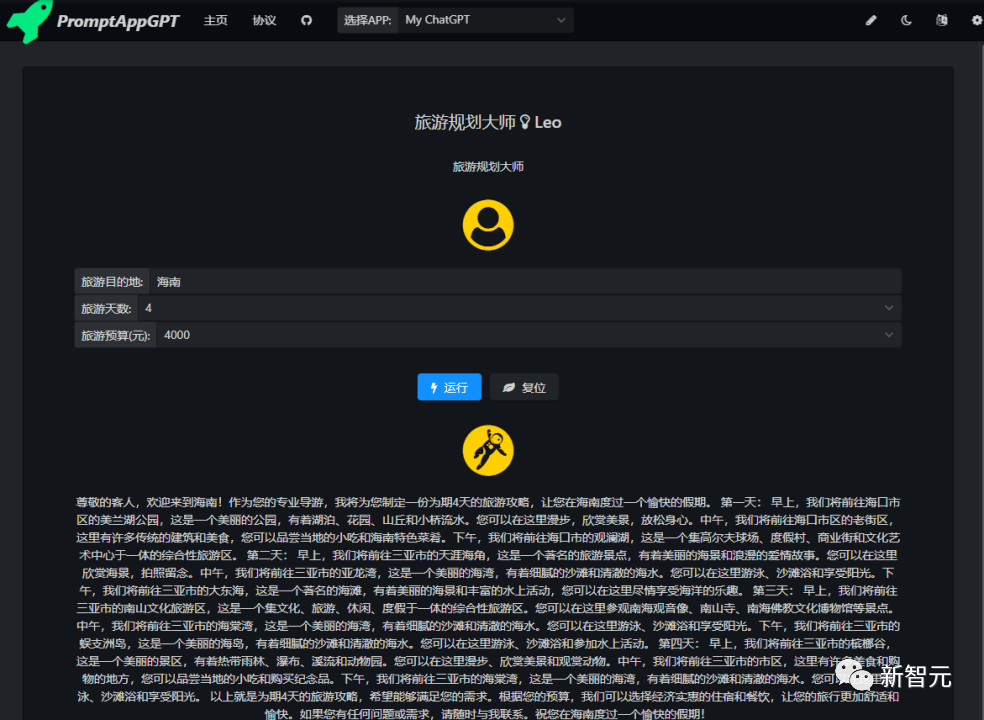
Task: Run the app with the 运行 button
Action: pyautogui.click(x=449, y=387)
